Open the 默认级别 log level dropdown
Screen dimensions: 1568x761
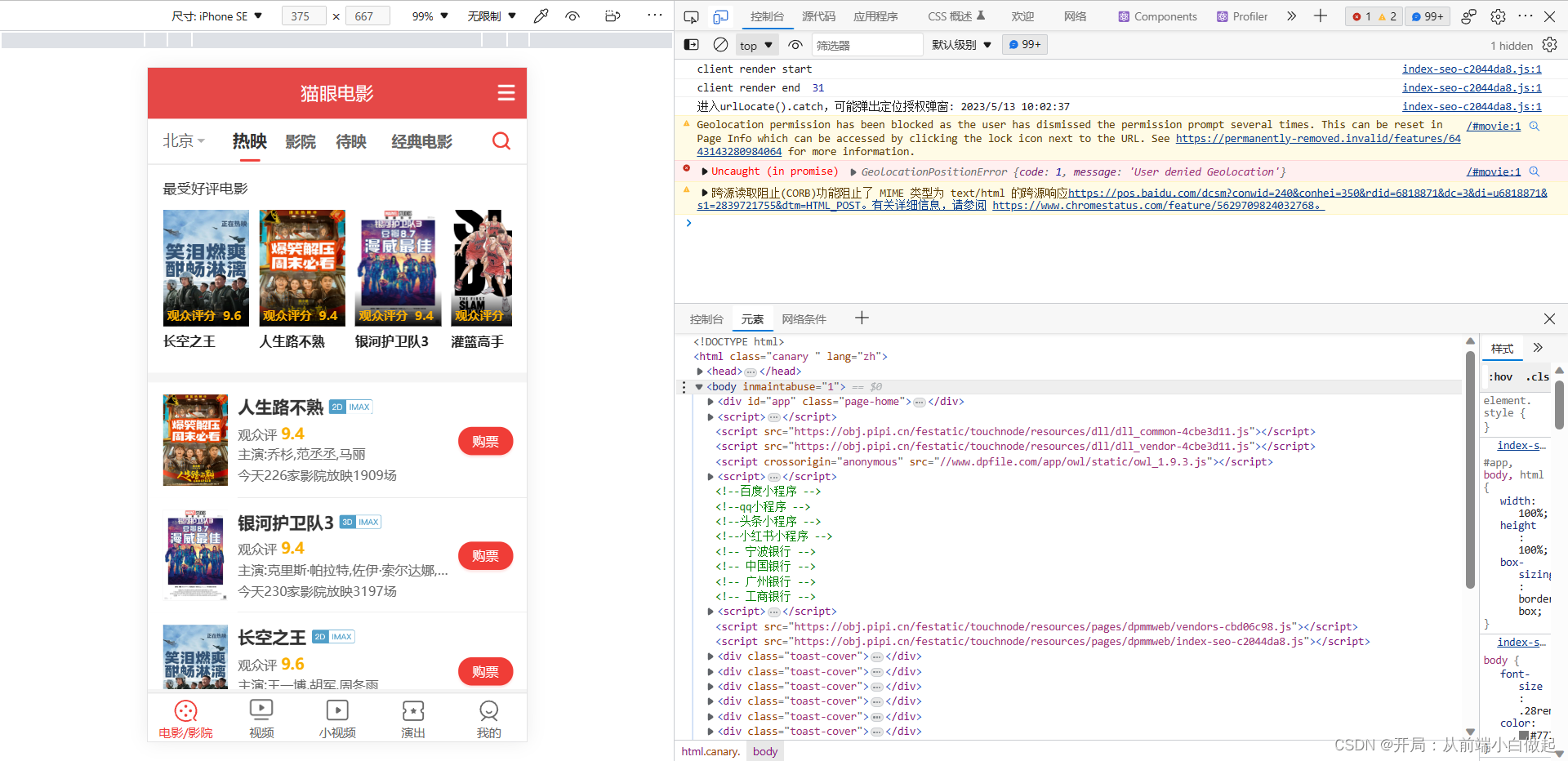click(960, 45)
